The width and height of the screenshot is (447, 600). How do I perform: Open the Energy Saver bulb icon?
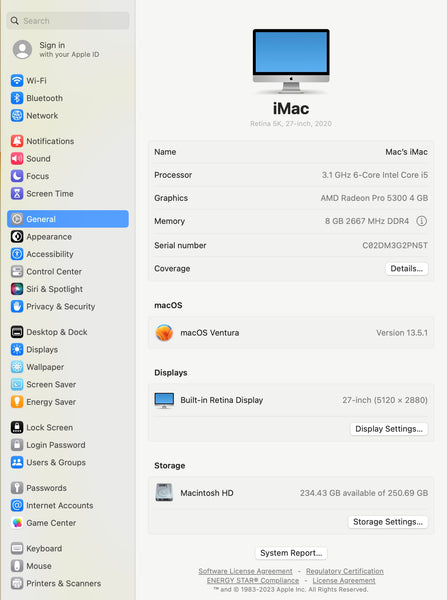coord(17,402)
